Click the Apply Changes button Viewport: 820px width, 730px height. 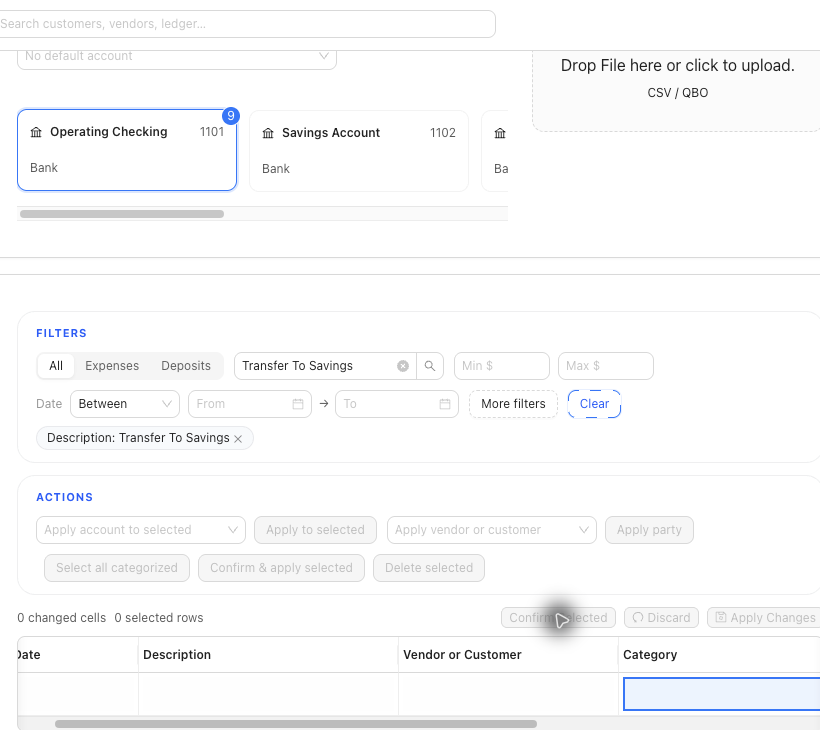pos(764,618)
